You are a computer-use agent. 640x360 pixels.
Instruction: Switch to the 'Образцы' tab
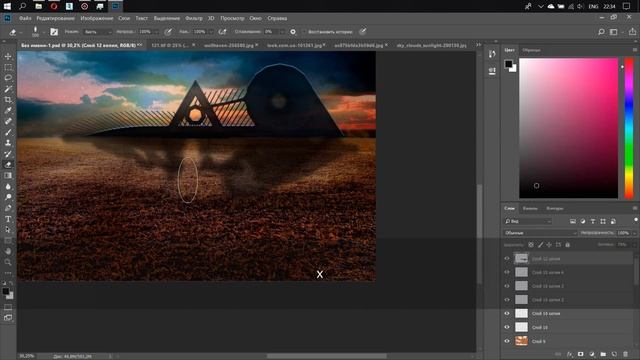pos(531,50)
